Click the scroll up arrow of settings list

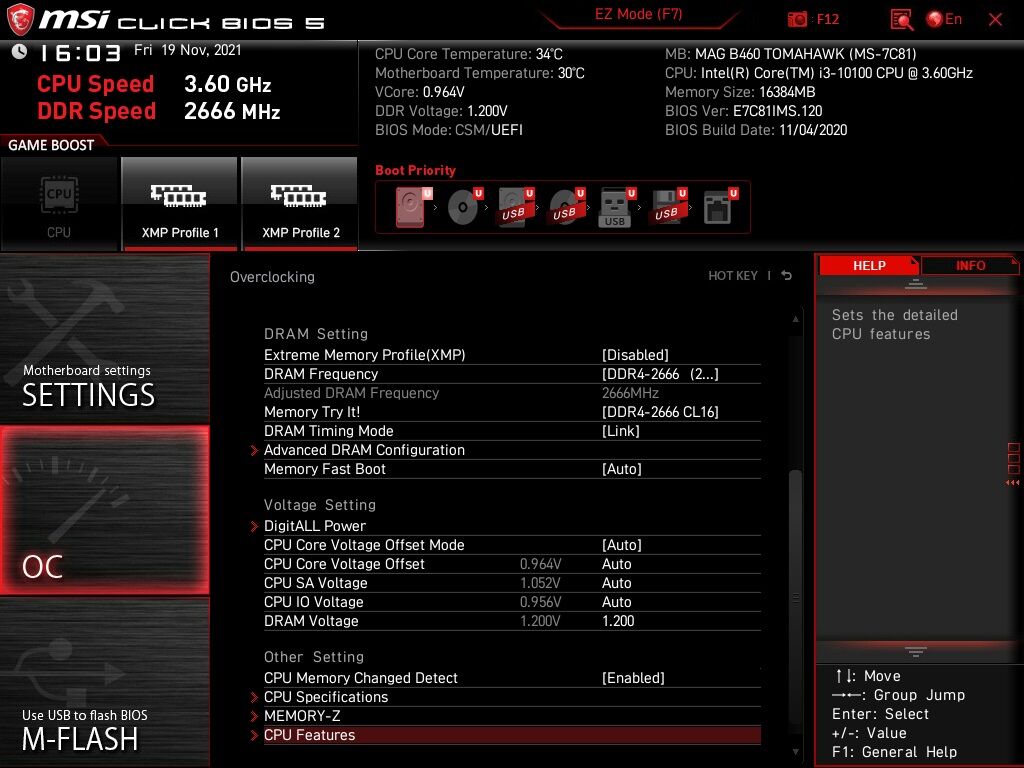(795, 319)
